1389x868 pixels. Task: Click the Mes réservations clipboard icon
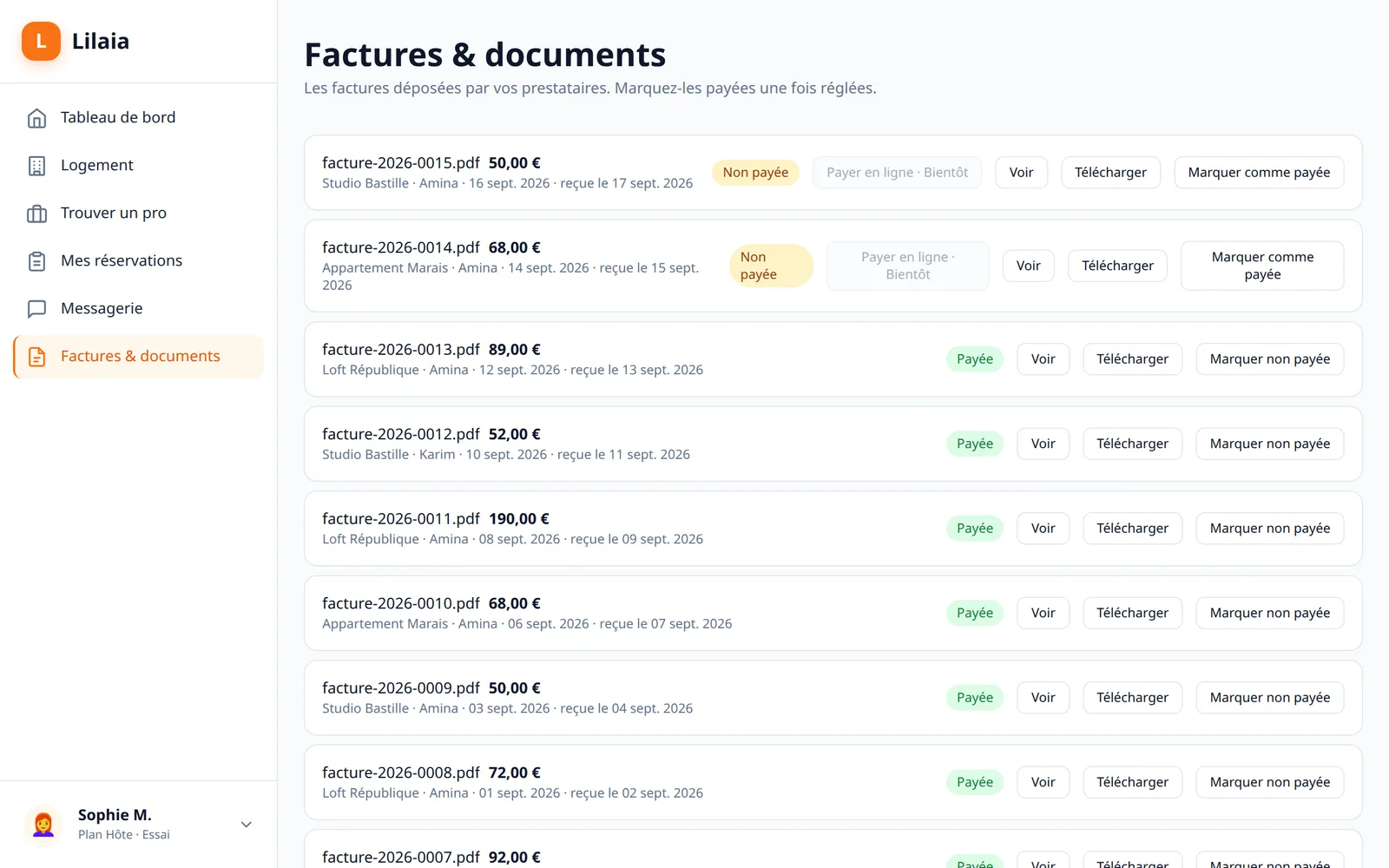pos(36,261)
